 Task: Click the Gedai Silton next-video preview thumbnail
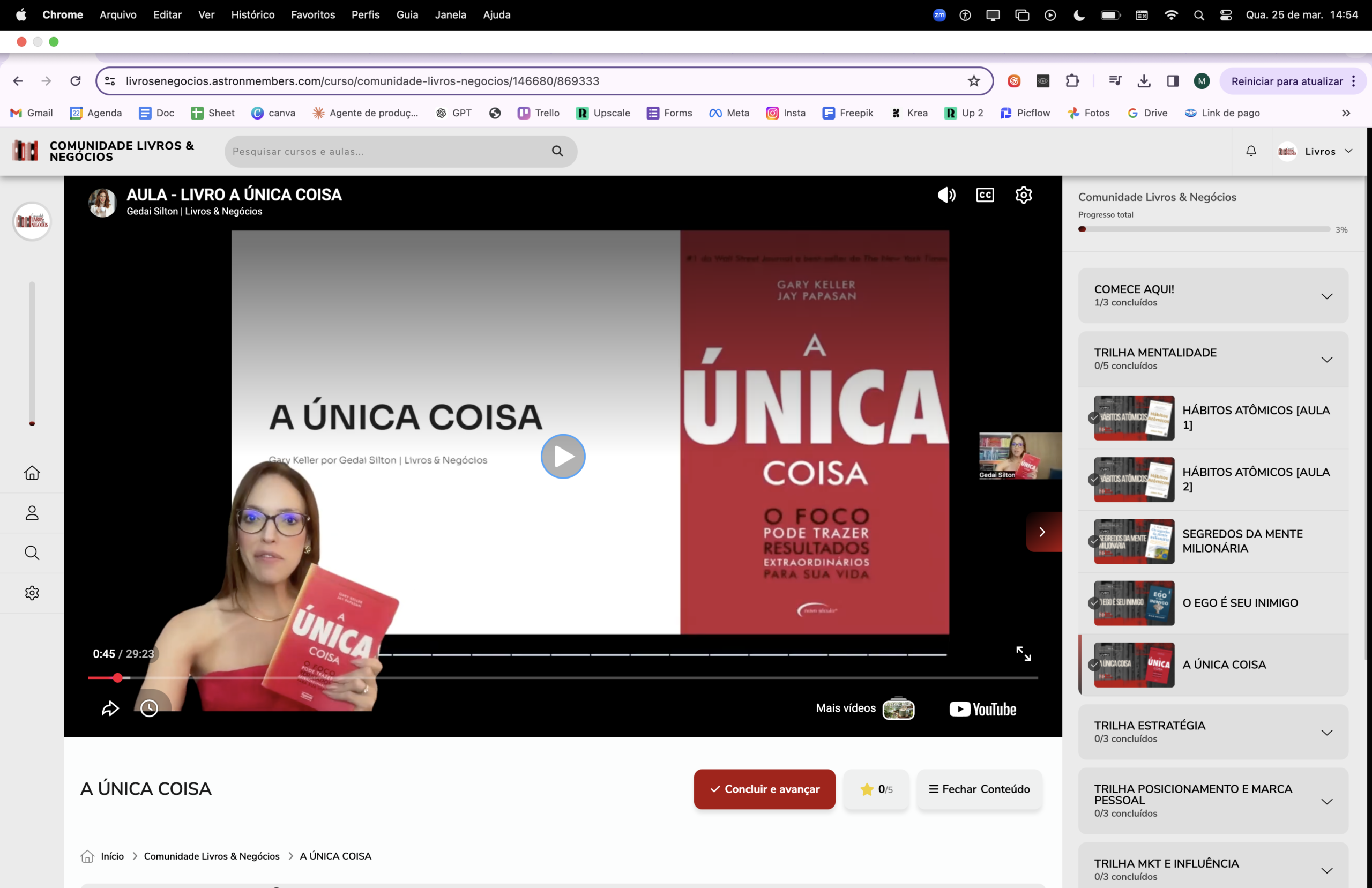tap(1020, 456)
